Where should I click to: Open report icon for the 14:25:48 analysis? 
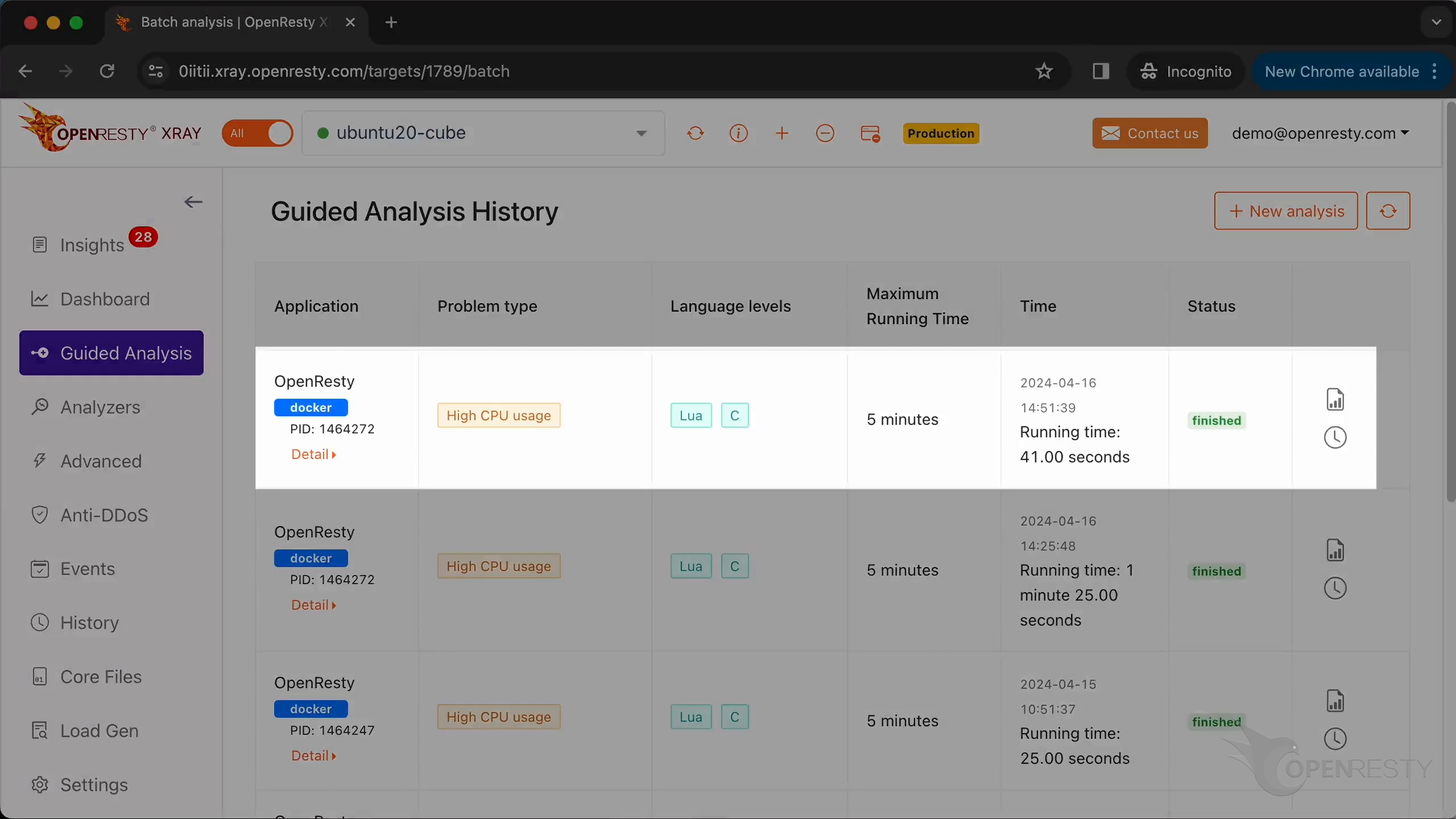[x=1335, y=551]
